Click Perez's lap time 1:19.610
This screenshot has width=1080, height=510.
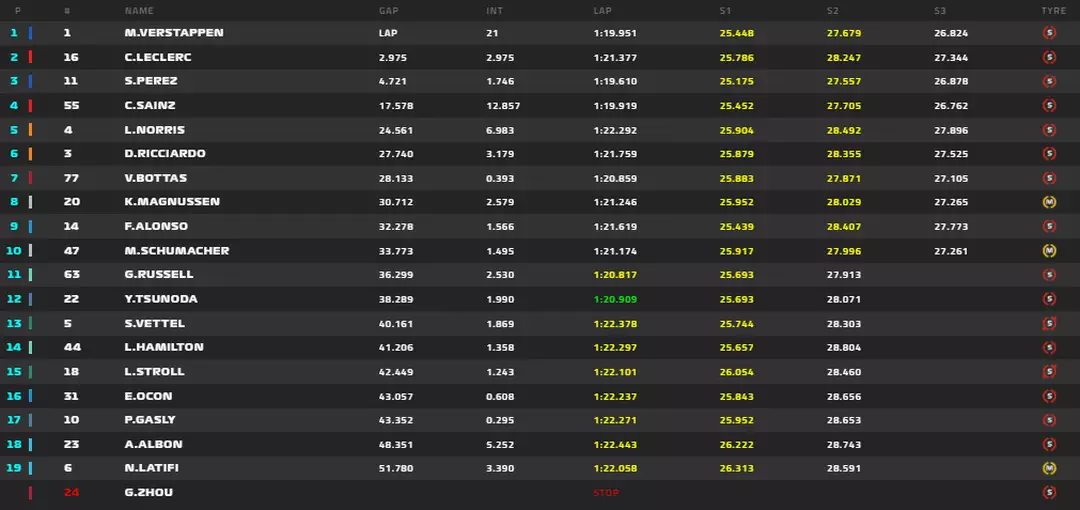615,81
